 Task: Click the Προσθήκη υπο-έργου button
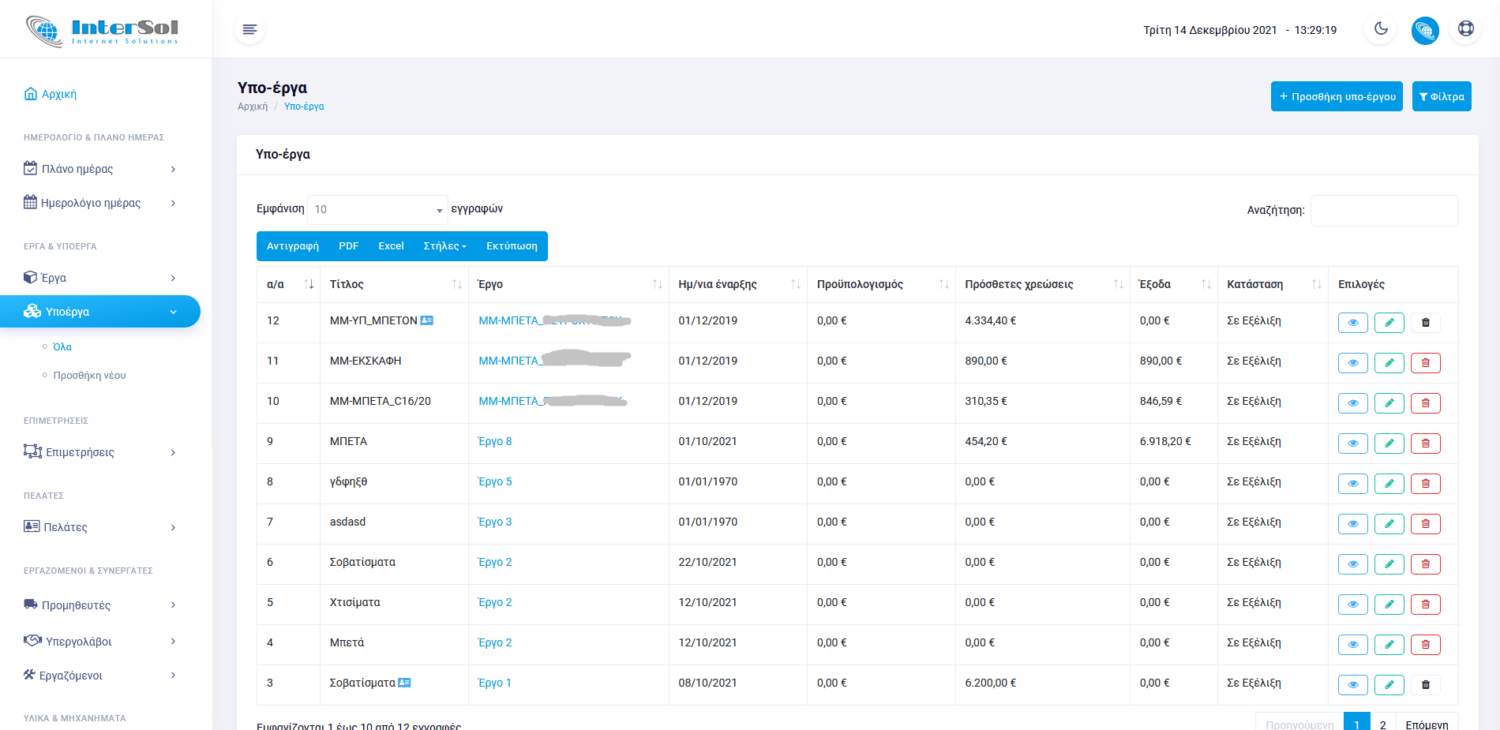pos(1336,97)
